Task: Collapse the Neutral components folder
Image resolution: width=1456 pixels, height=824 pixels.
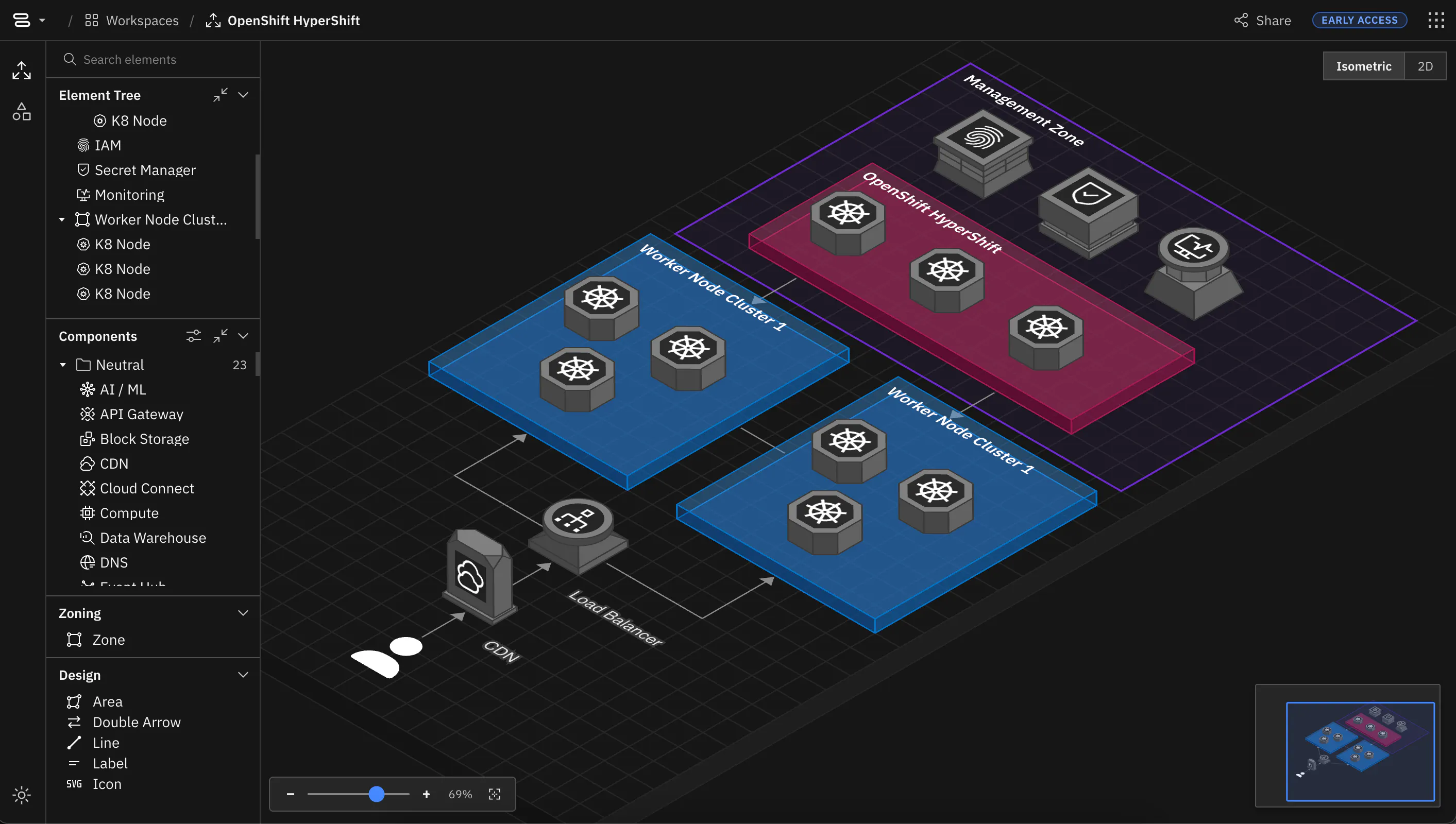Action: 62,365
